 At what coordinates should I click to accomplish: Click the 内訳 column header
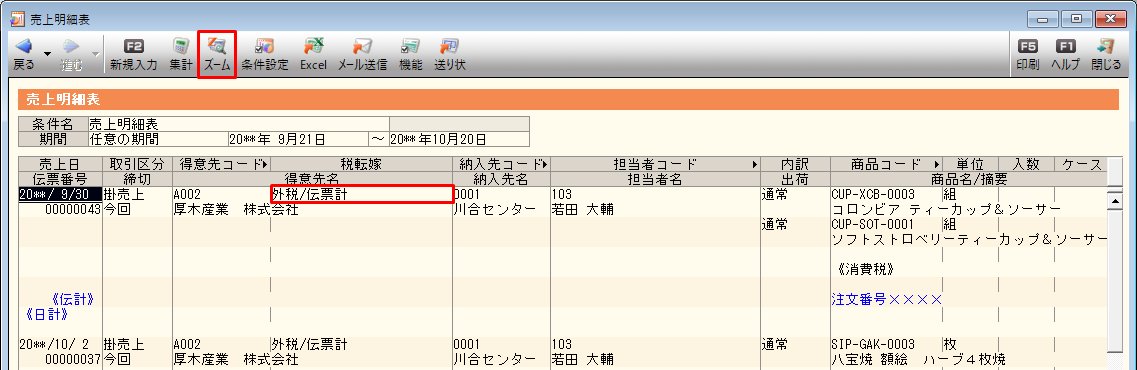click(x=795, y=165)
